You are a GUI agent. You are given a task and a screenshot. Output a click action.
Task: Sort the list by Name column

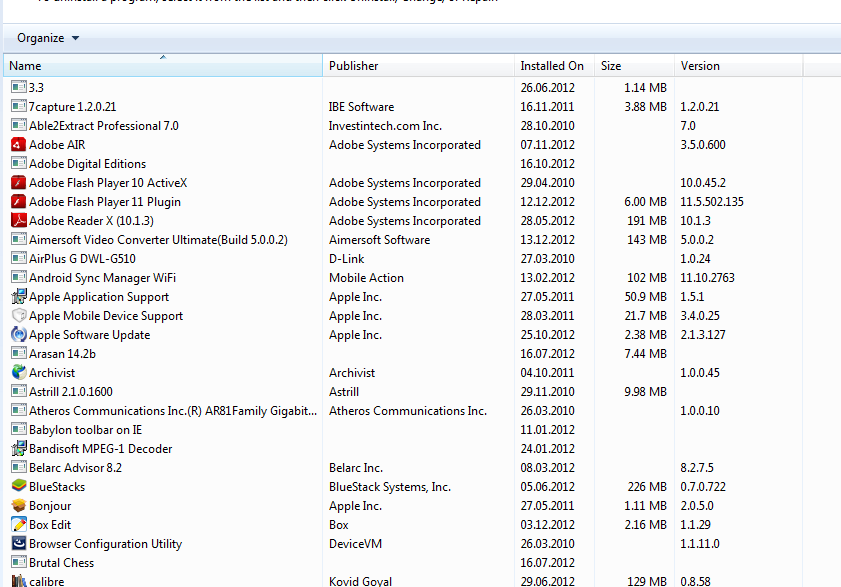163,65
